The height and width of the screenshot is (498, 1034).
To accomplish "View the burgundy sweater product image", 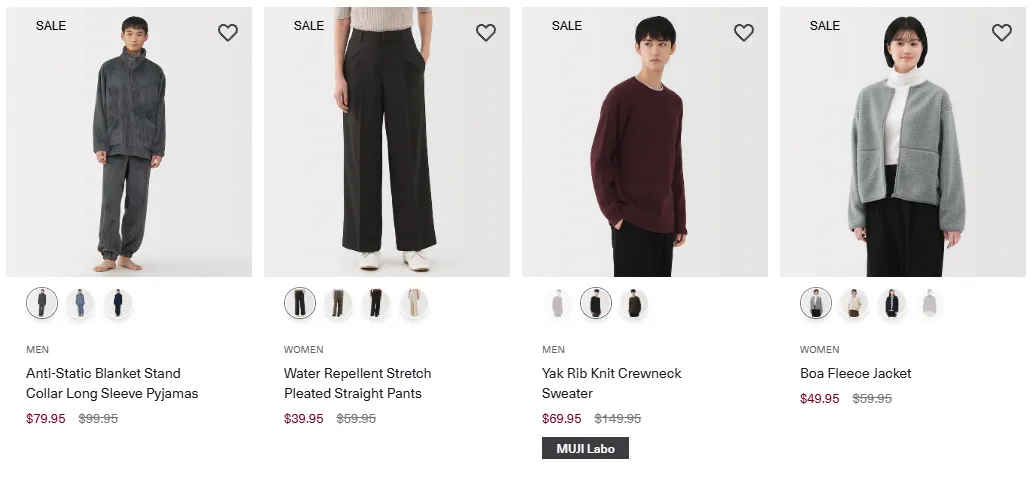I will (645, 142).
